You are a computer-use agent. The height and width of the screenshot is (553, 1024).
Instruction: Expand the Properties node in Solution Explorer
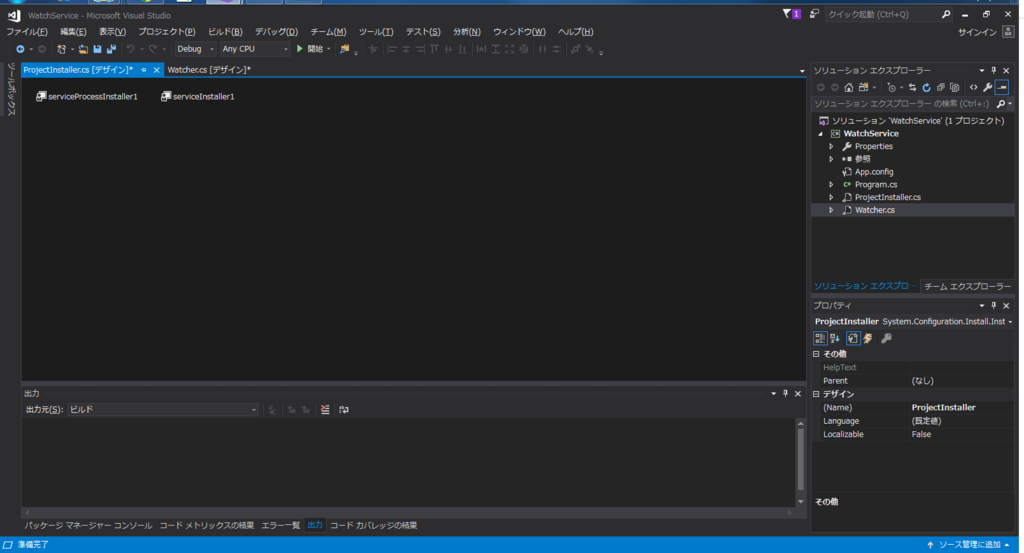[831, 147]
